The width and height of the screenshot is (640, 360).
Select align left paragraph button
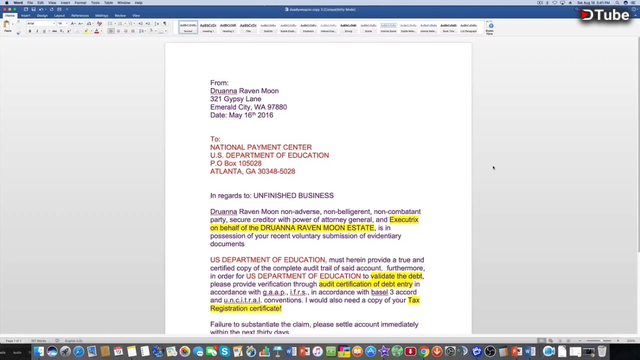(111, 31)
